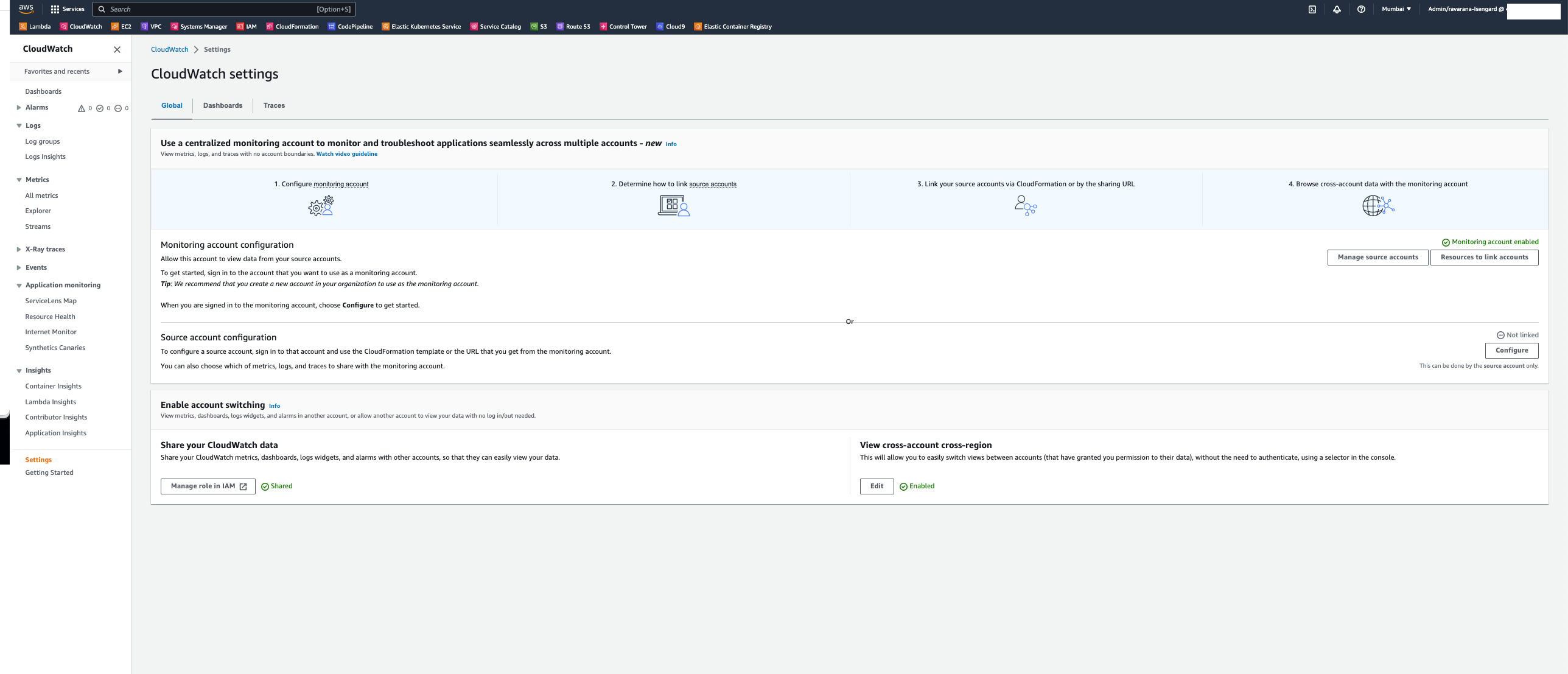
Task: Expand Favorites and recents
Action: pyautogui.click(x=120, y=71)
